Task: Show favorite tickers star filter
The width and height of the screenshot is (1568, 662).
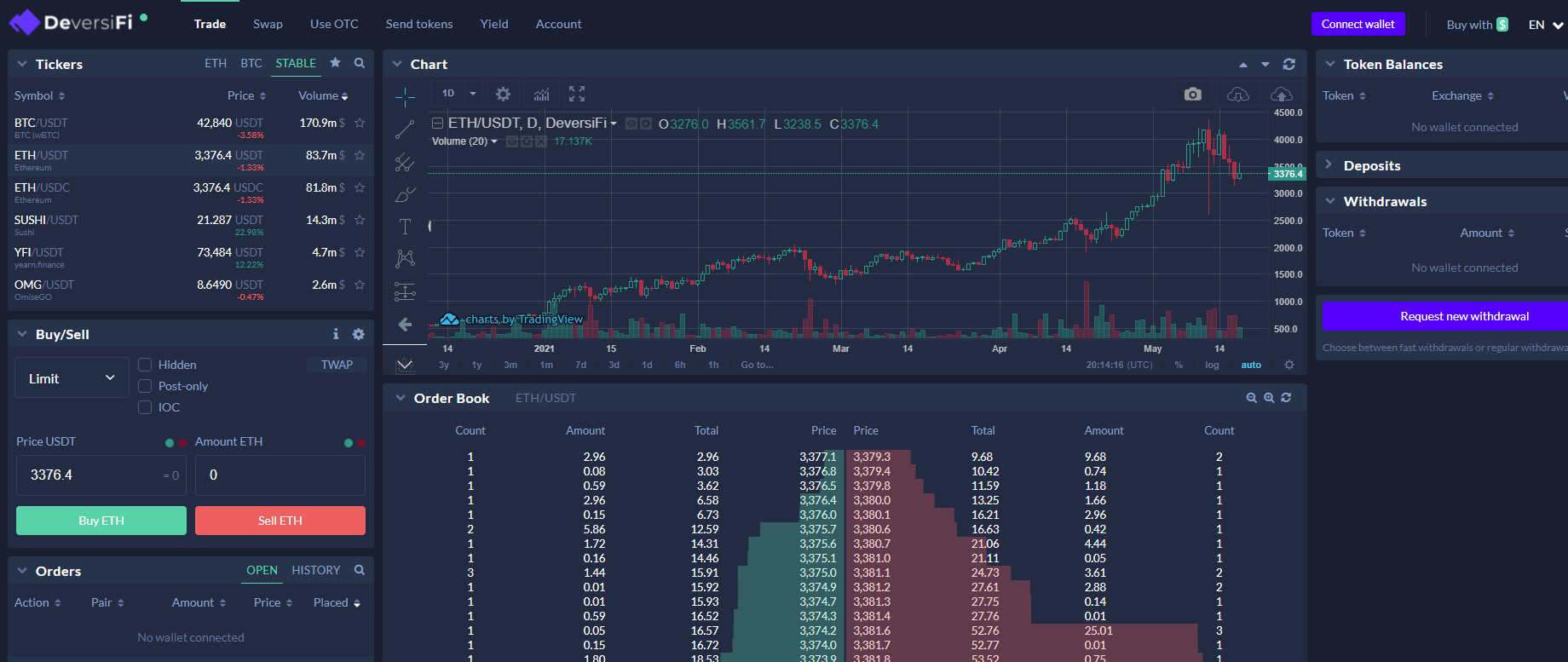Action: [x=335, y=62]
